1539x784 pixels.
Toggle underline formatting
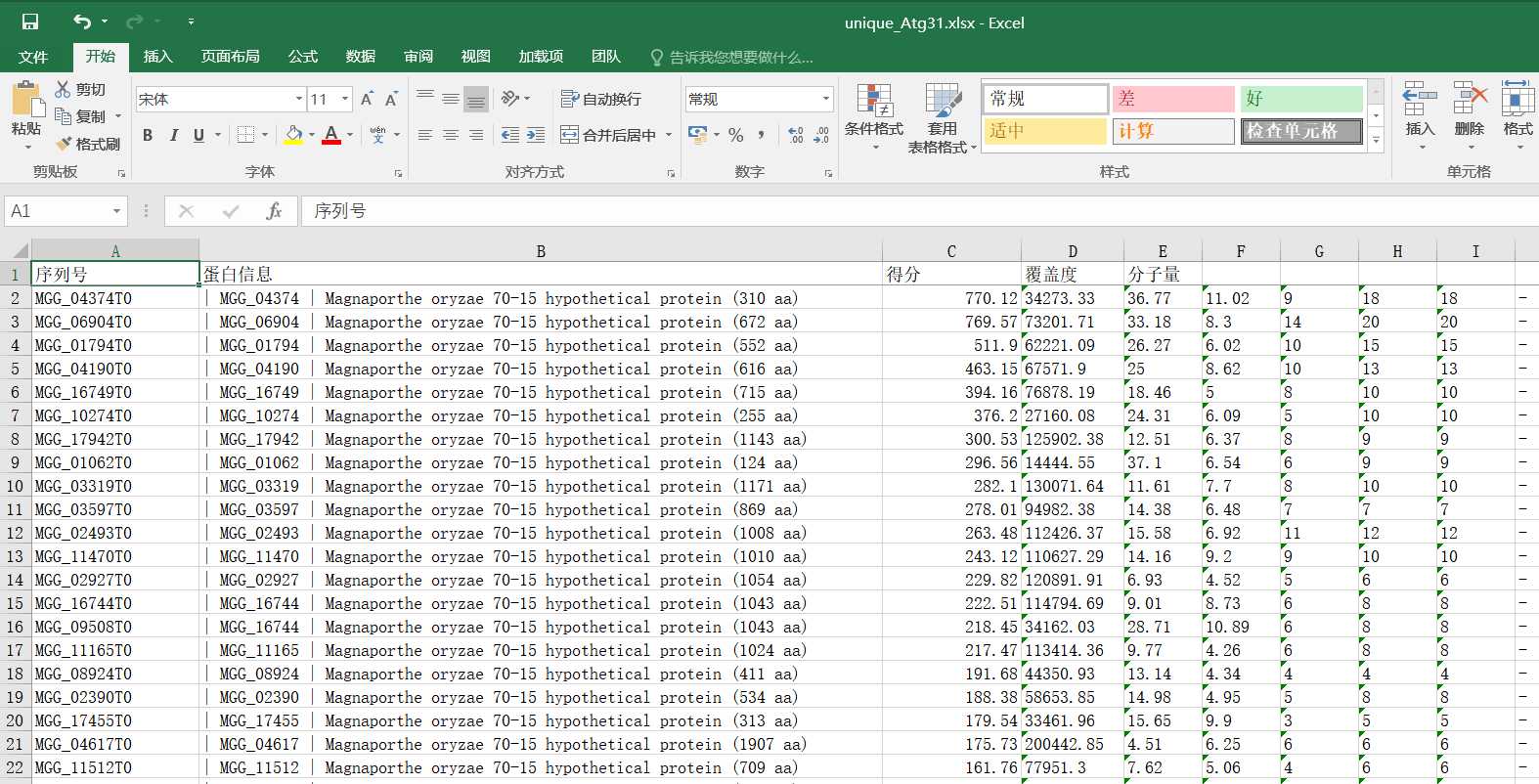198,135
